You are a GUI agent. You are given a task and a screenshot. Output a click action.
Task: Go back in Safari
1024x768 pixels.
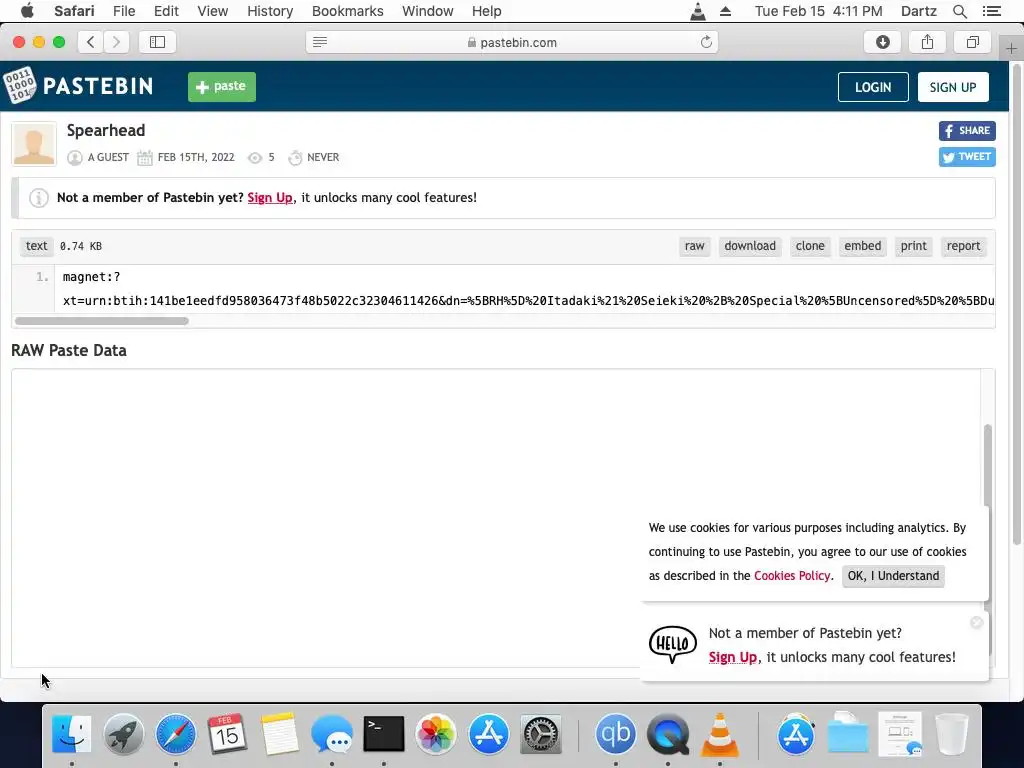[x=91, y=42]
